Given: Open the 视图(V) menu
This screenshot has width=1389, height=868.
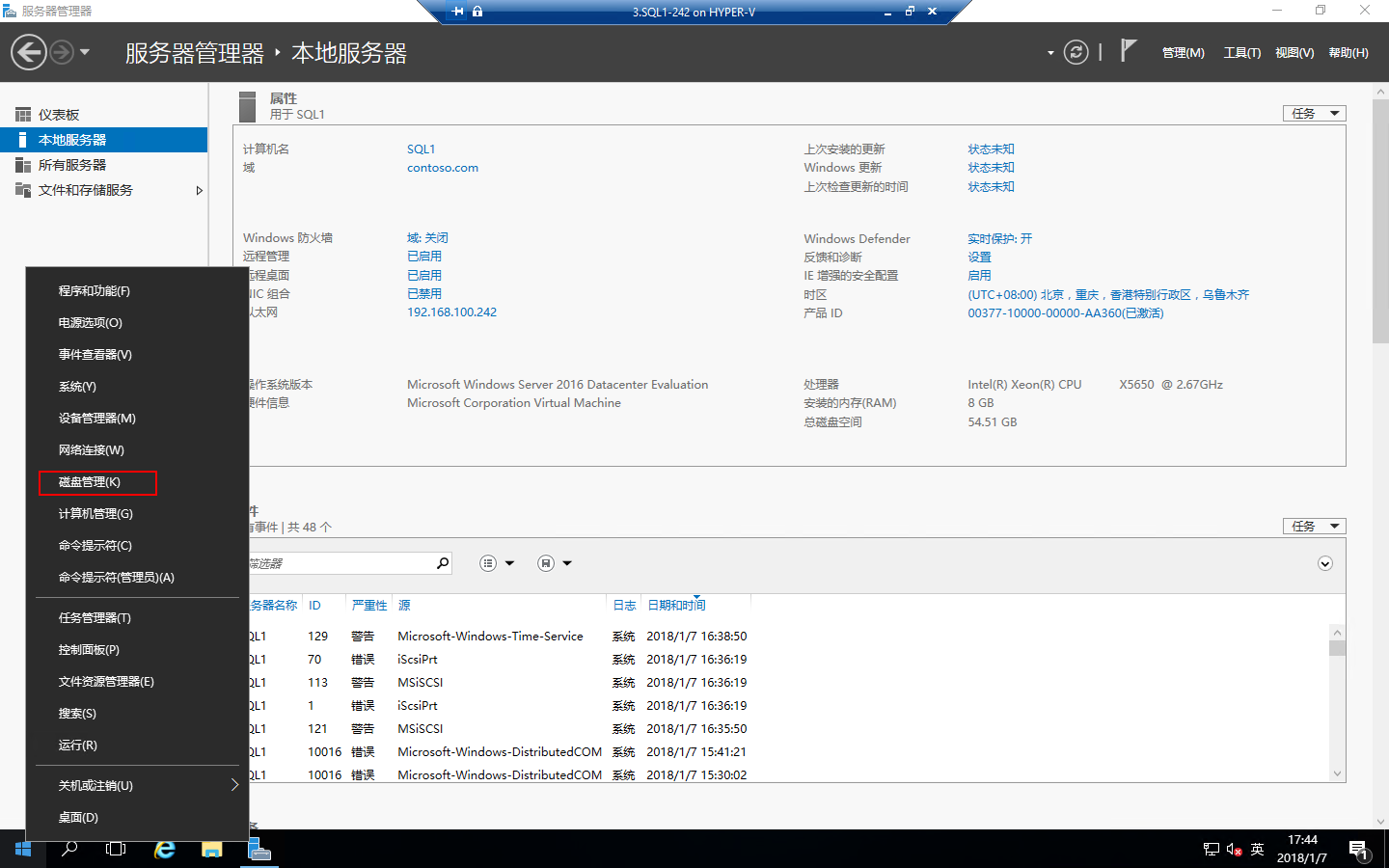Looking at the screenshot, I should (1294, 53).
